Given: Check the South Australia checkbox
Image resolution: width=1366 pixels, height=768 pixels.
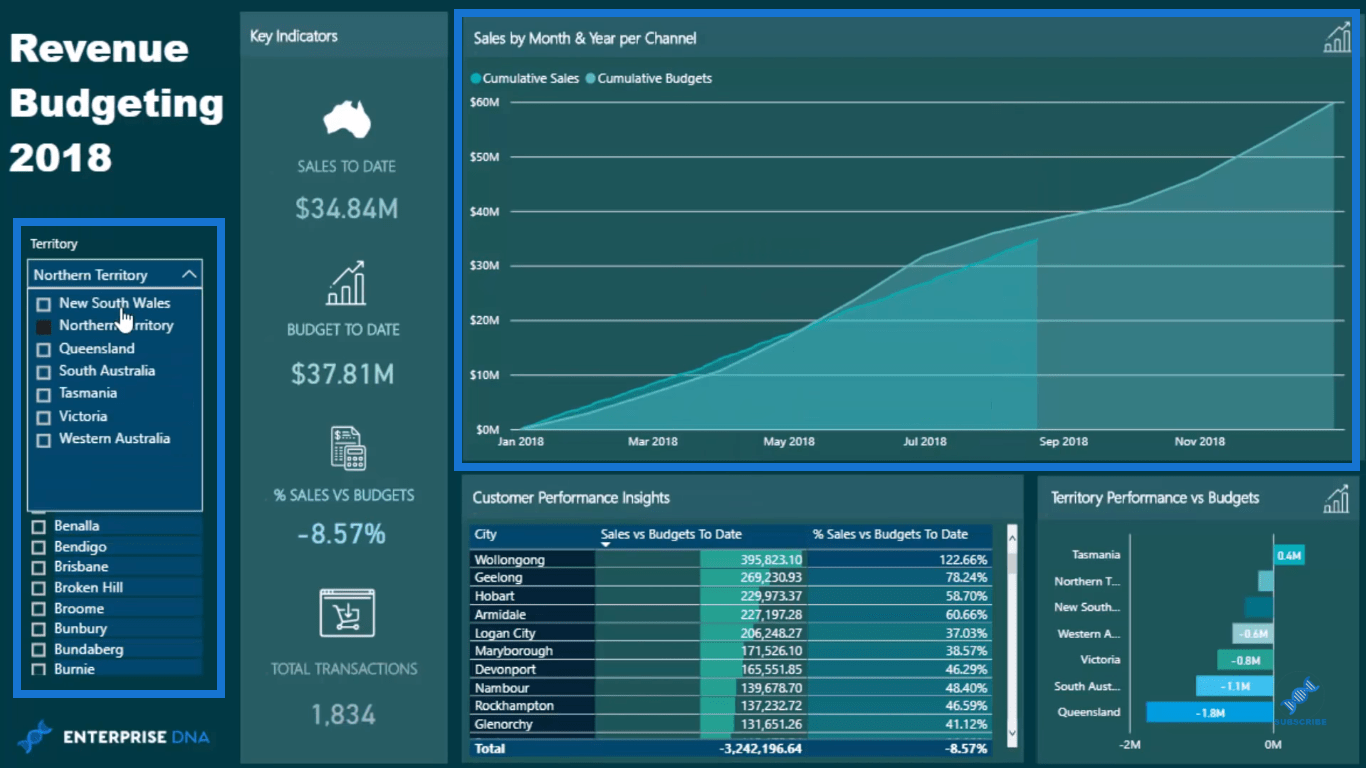Looking at the screenshot, I should (x=43, y=372).
